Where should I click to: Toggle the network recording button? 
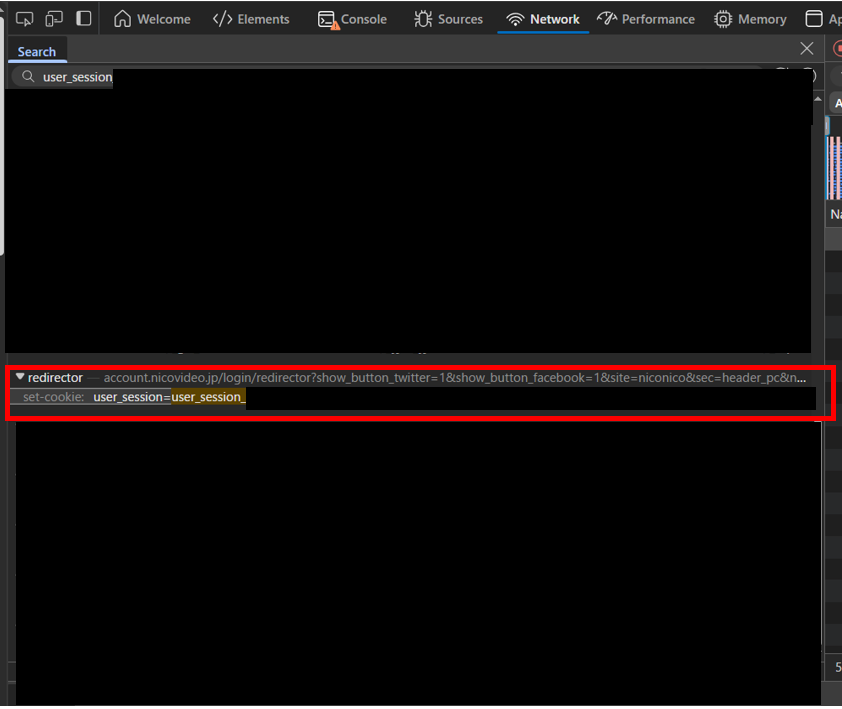[x=837, y=49]
